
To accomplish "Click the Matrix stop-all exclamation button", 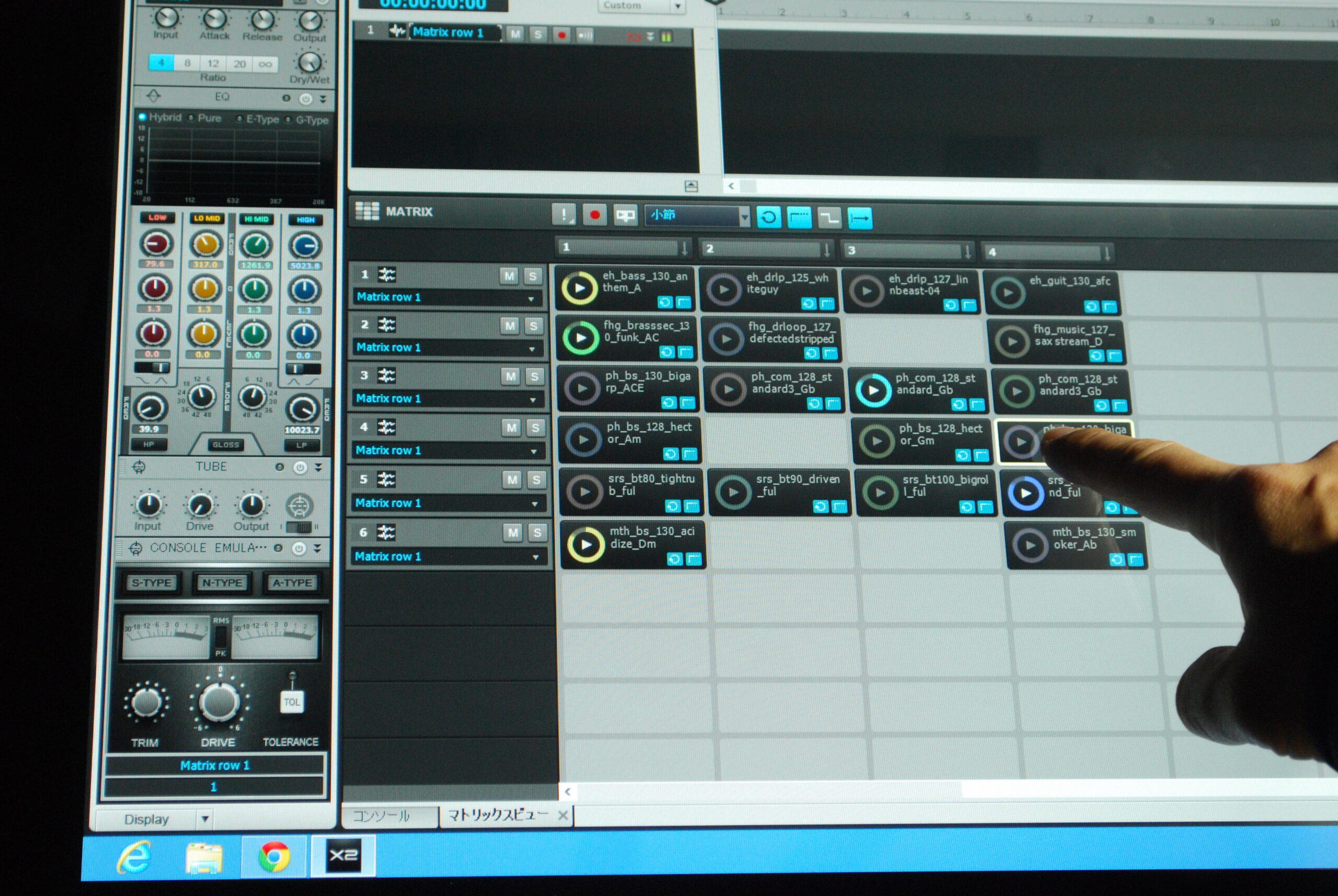I will coord(564,214).
